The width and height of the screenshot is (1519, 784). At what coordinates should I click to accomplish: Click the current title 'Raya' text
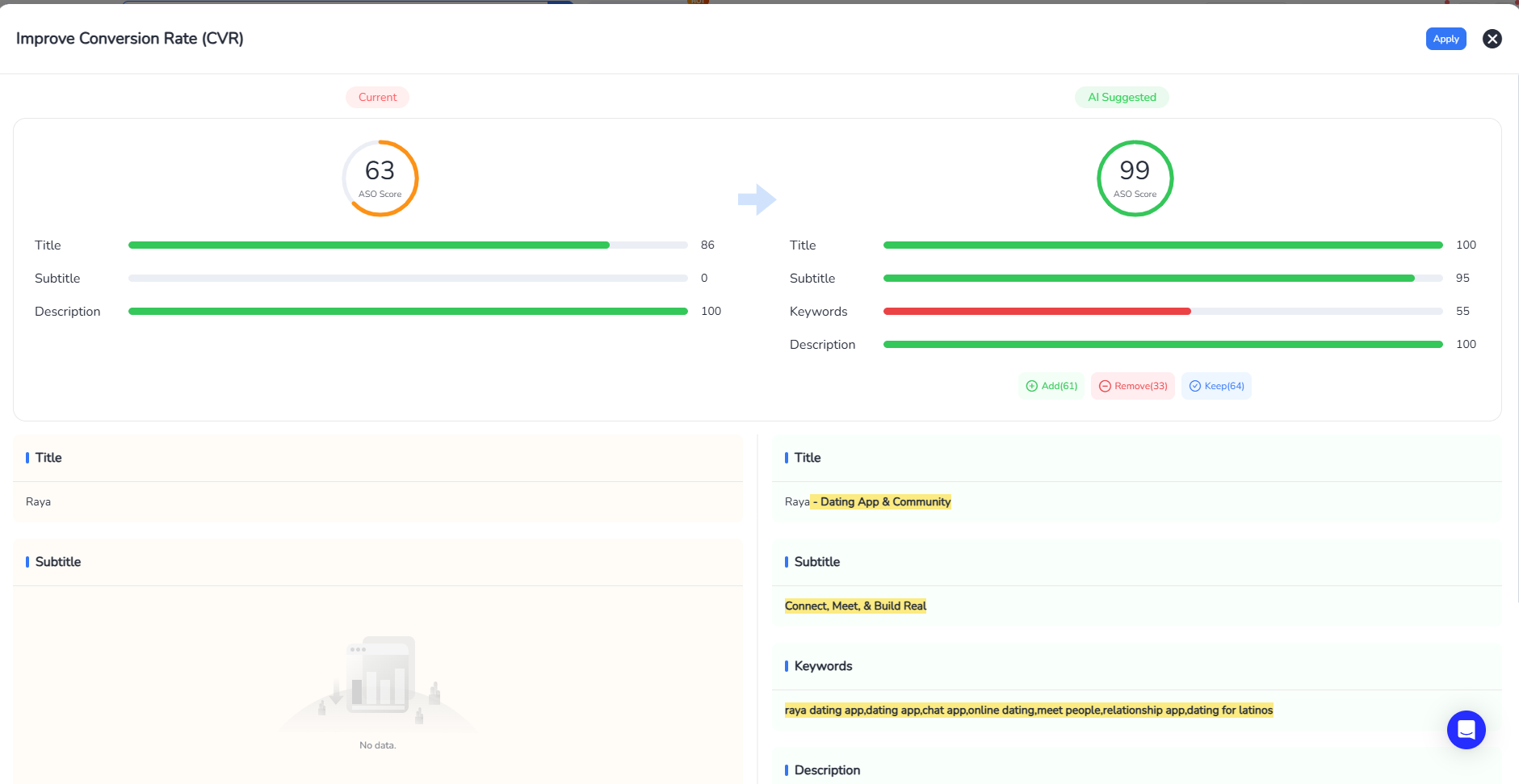[x=38, y=501]
